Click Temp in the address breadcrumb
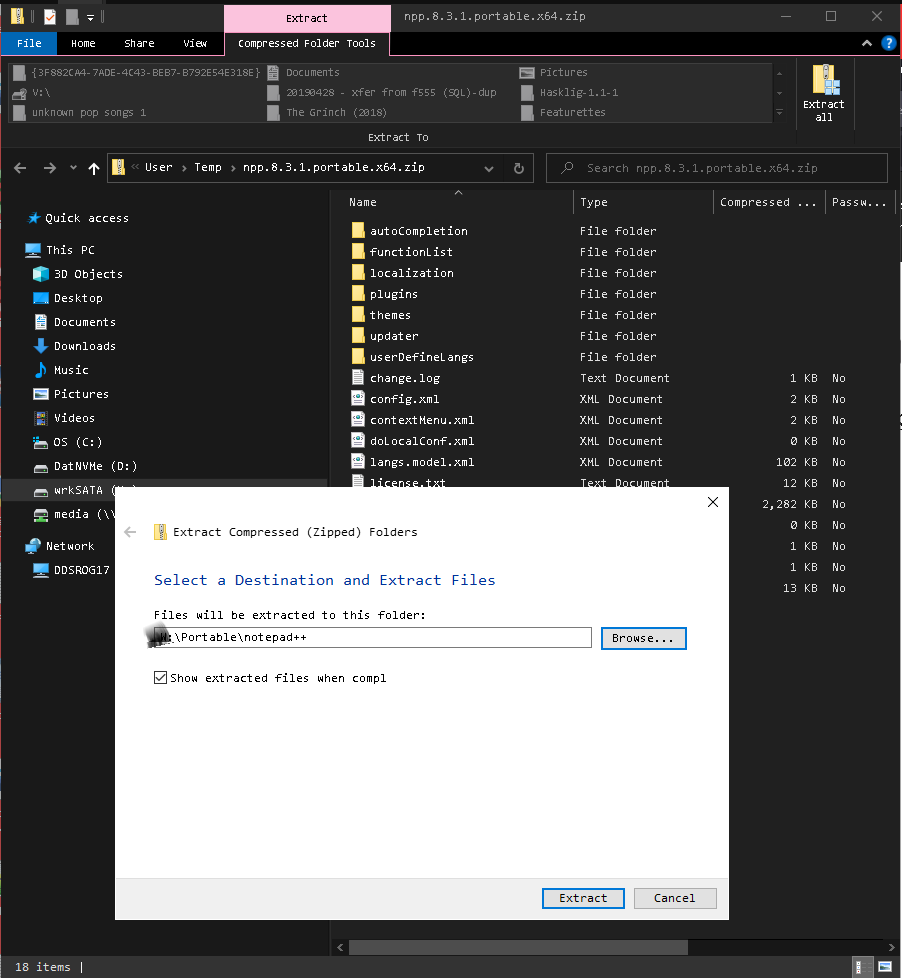The height and width of the screenshot is (978, 902). point(208,167)
